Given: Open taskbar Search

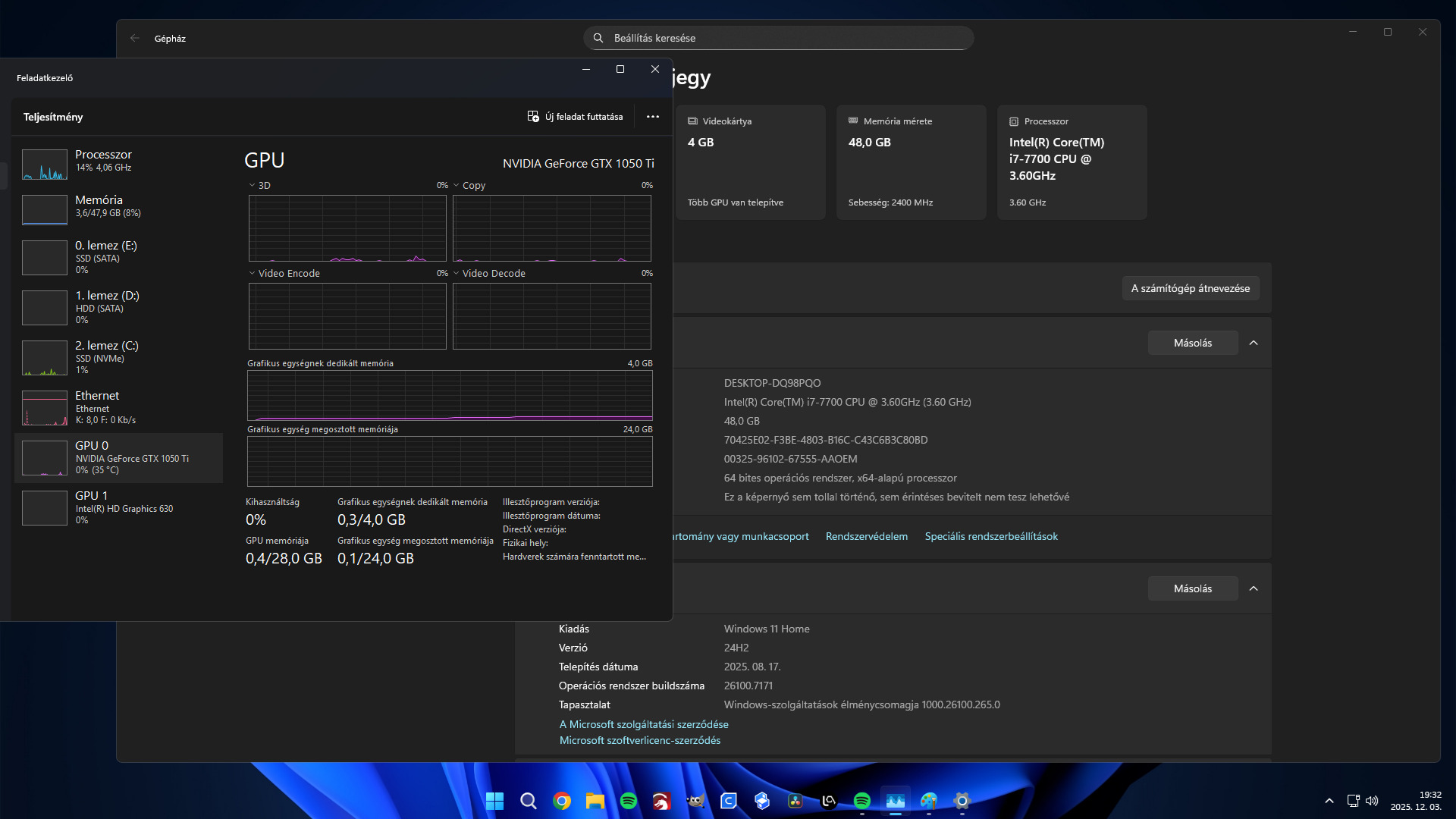Looking at the screenshot, I should (529, 801).
